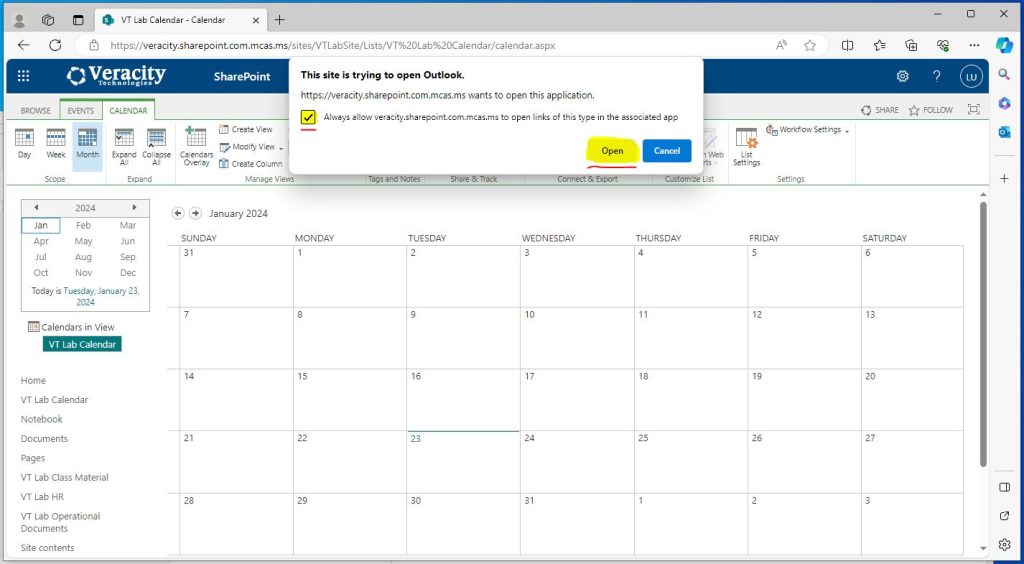Screen dimensions: 1024x564
Task: Switch to the EVENTS ribbon tab
Action: [x=80, y=111]
